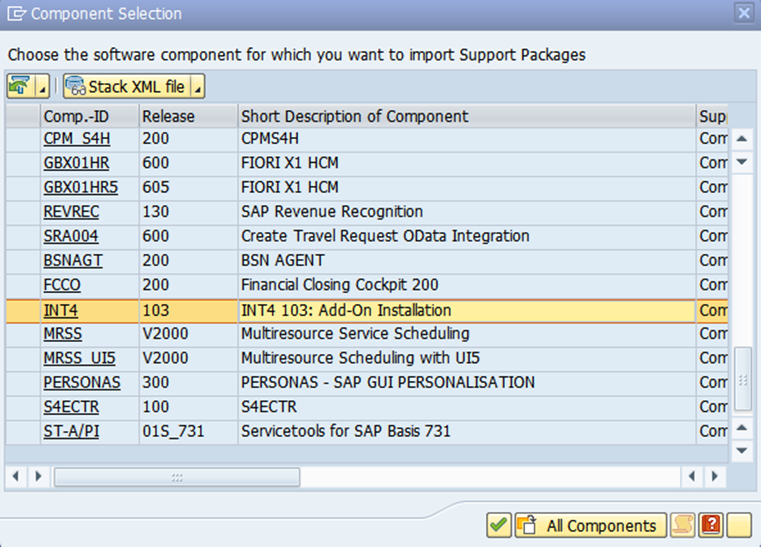The width and height of the screenshot is (761, 547).
Task: Click 'SAP Revenue Recognition' description cell
Action: [x=467, y=212]
